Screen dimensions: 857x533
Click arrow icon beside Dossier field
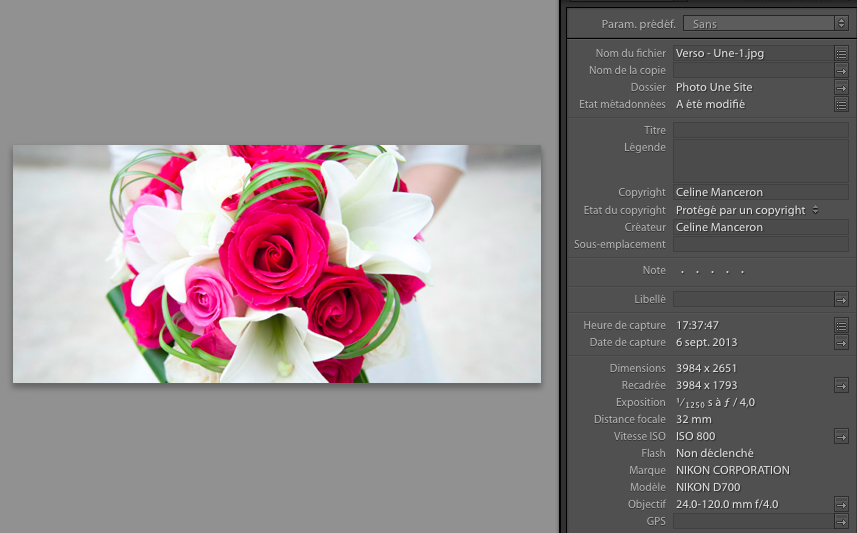(841, 87)
